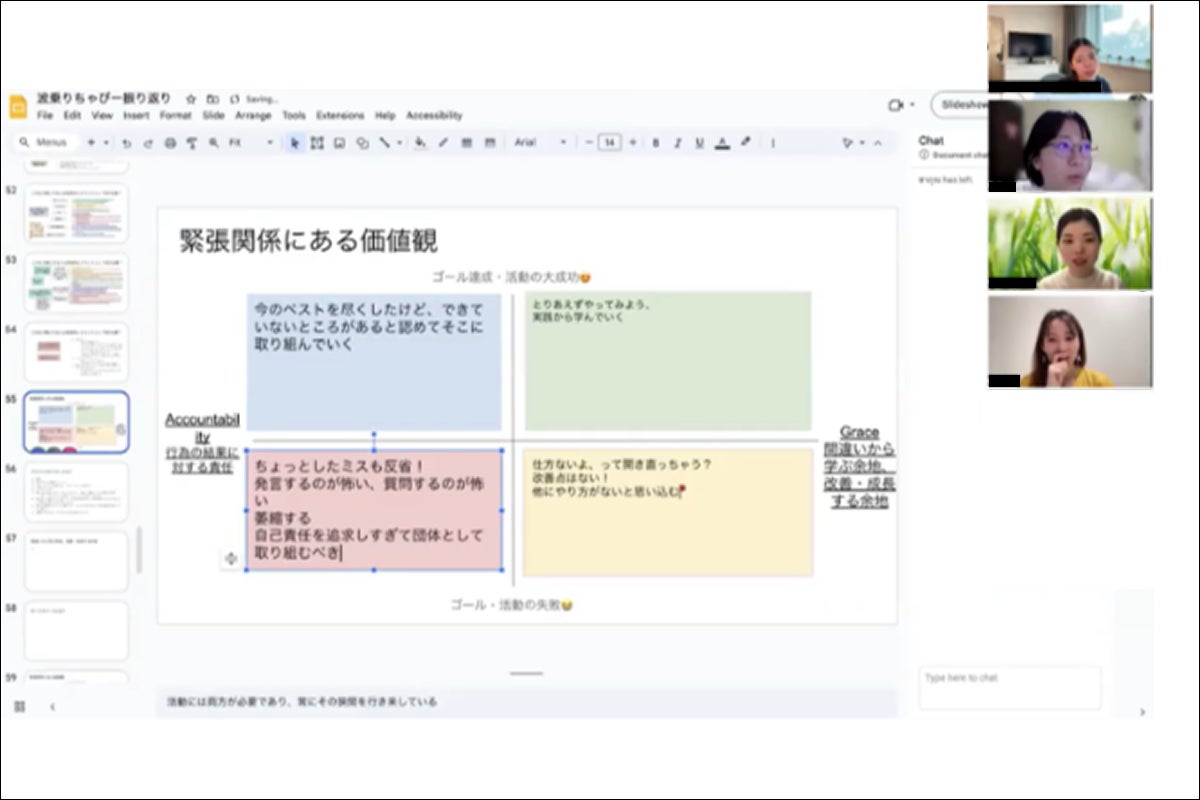The image size is (1200, 800).
Task: Toggle bold formatting
Action: coord(656,143)
